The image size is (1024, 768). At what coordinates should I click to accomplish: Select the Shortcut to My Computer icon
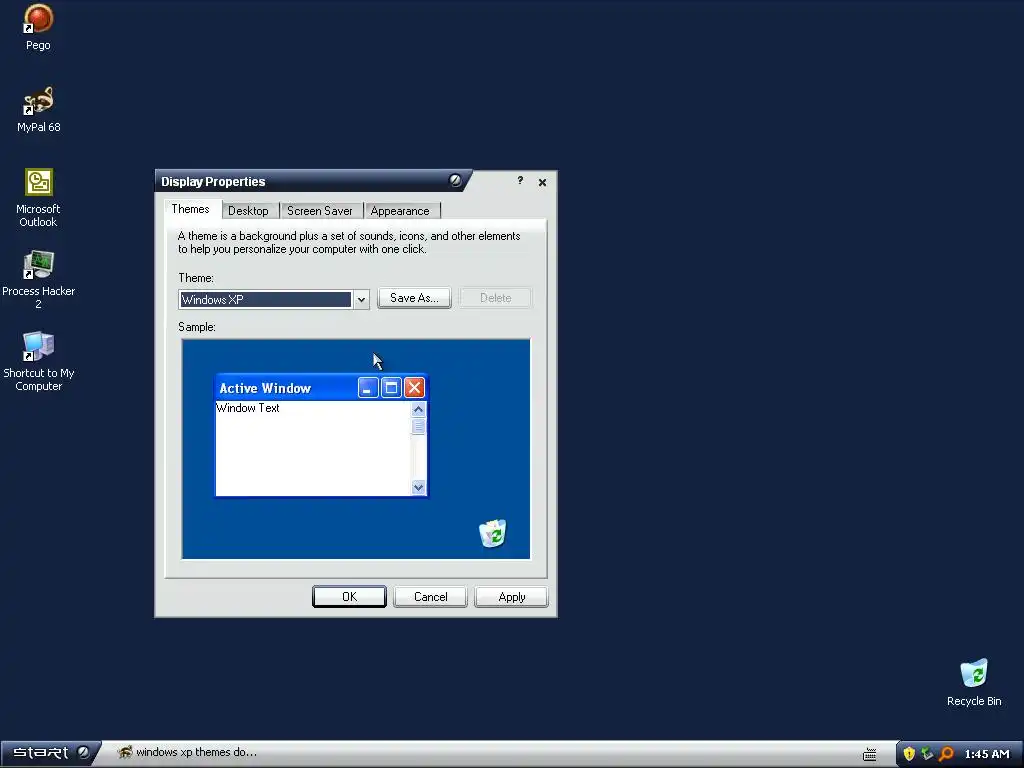(x=38, y=362)
